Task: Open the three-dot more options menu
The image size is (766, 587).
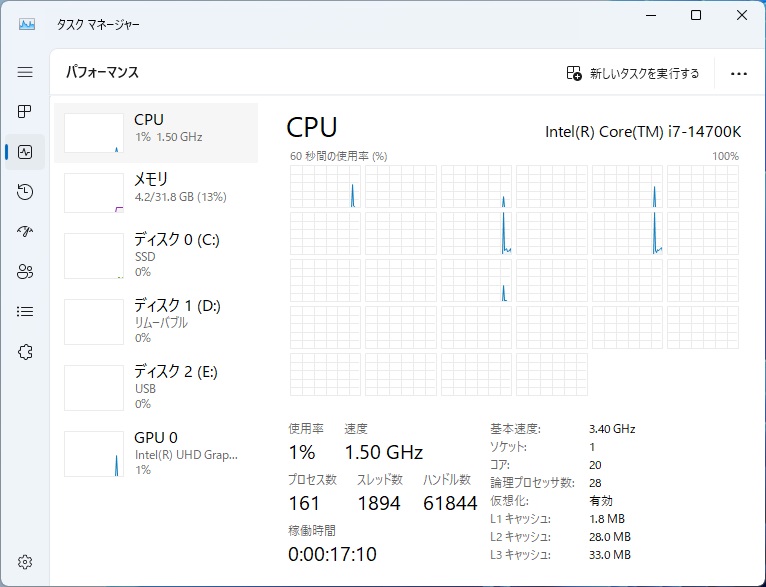Action: [739, 73]
